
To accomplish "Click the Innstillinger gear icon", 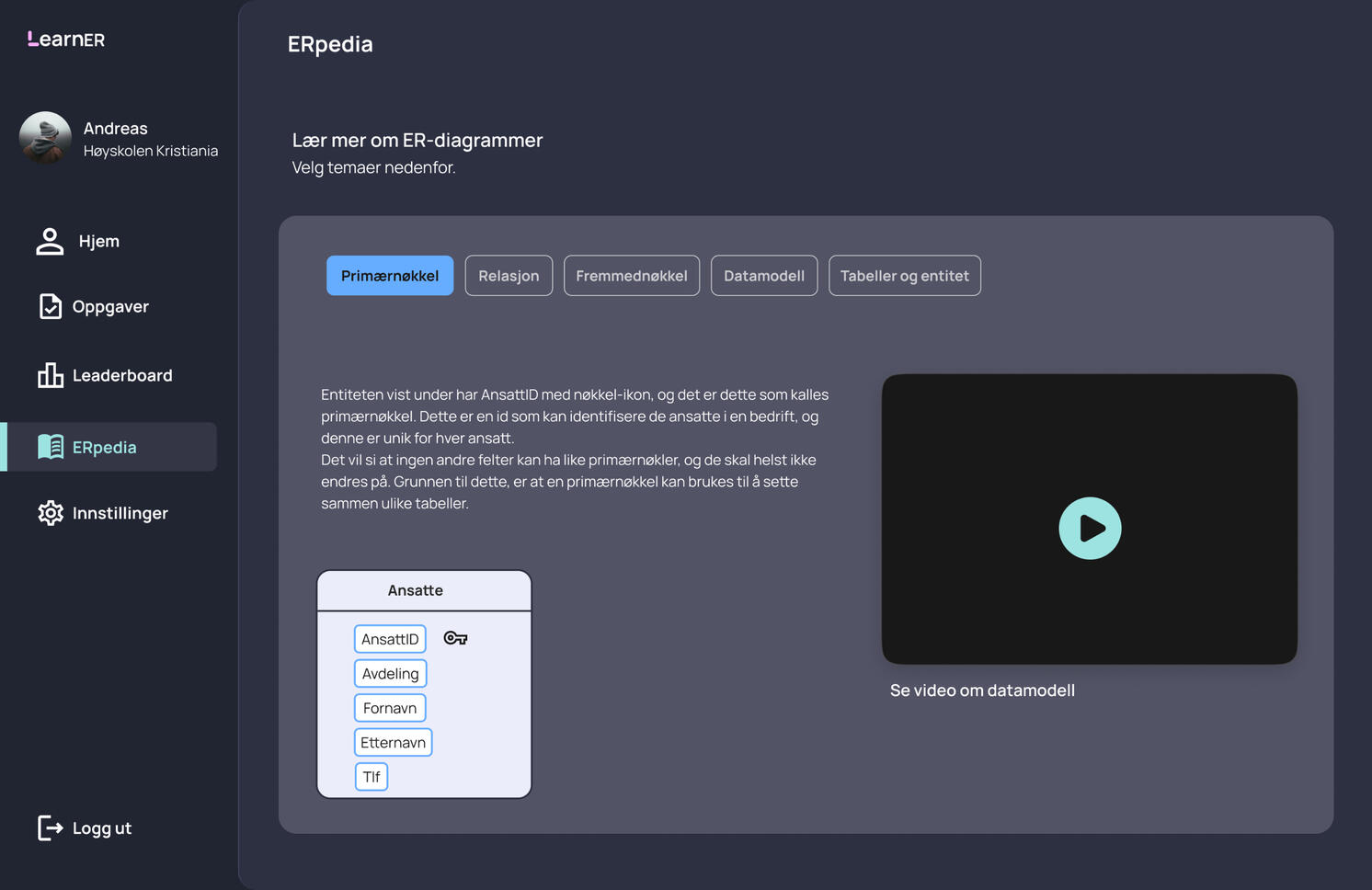I will tap(51, 513).
